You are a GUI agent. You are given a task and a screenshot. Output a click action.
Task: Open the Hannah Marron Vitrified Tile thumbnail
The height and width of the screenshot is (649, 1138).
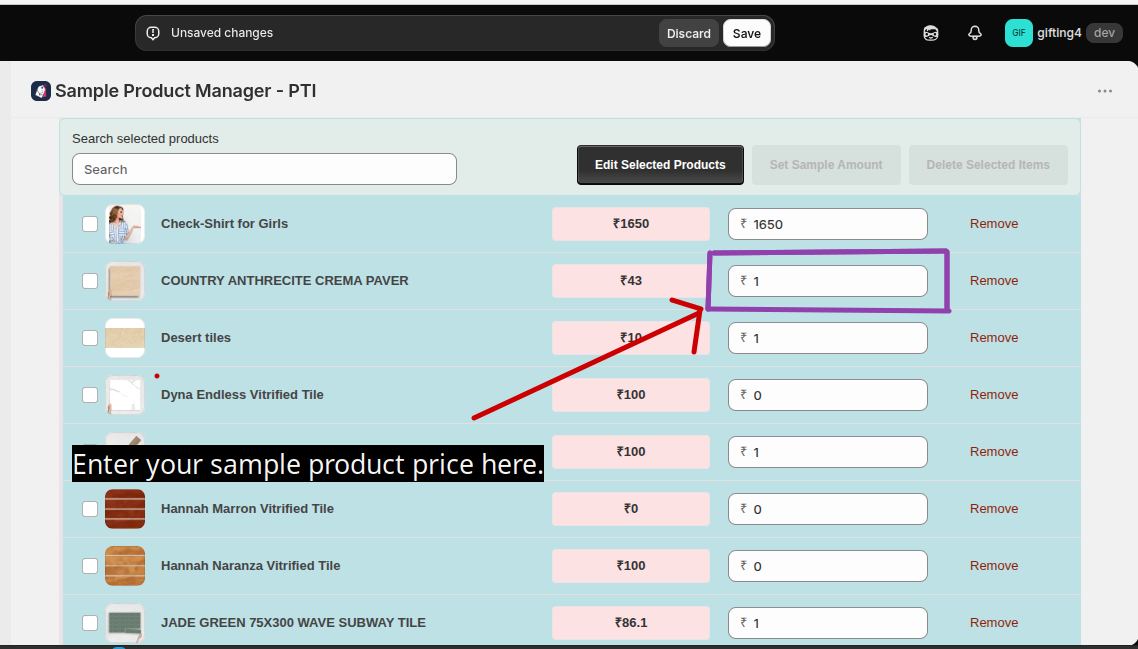[x=125, y=509]
